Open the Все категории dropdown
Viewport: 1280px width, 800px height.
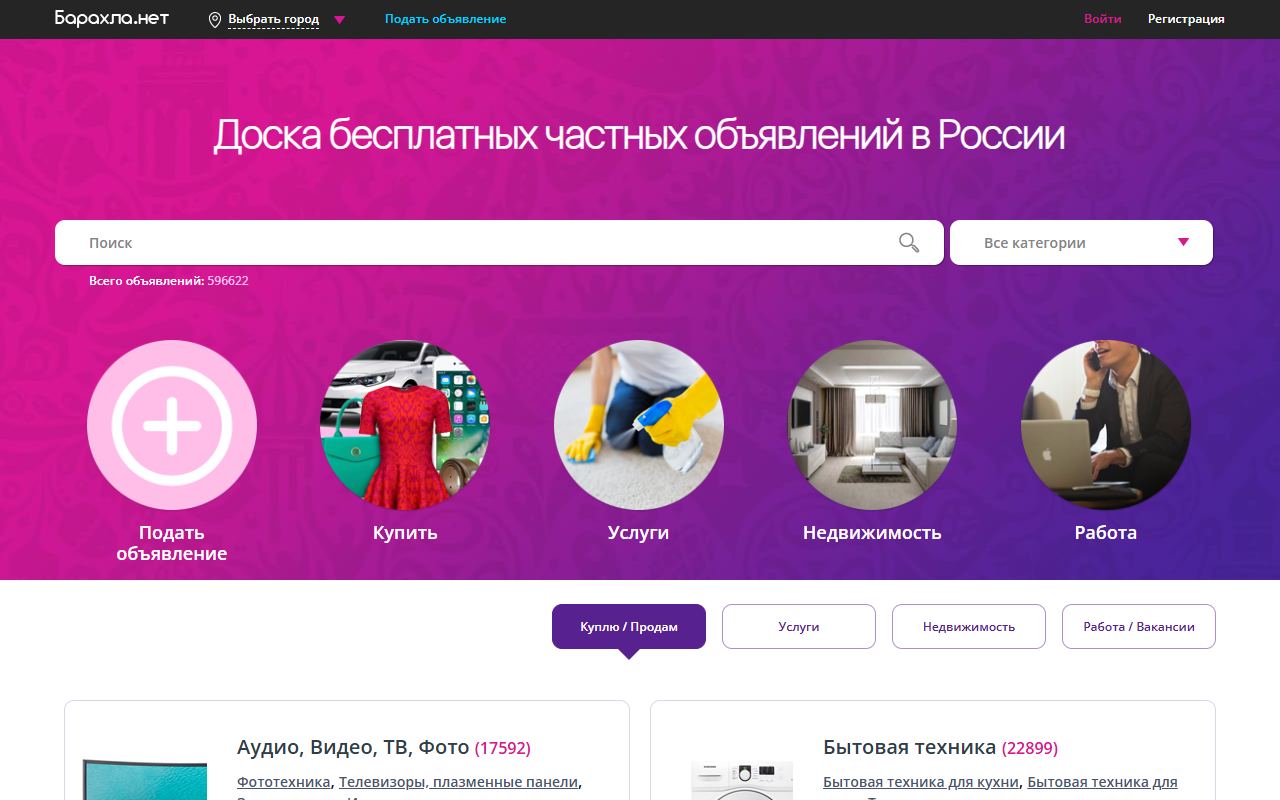[1081, 242]
